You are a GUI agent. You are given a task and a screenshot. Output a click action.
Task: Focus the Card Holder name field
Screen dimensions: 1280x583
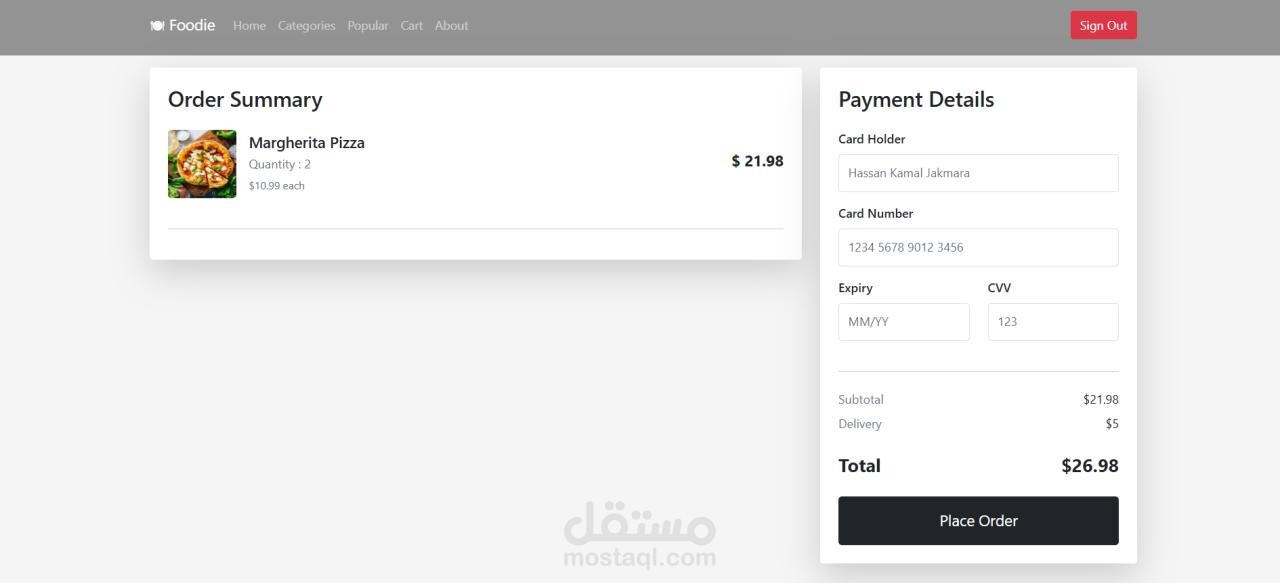click(x=978, y=173)
